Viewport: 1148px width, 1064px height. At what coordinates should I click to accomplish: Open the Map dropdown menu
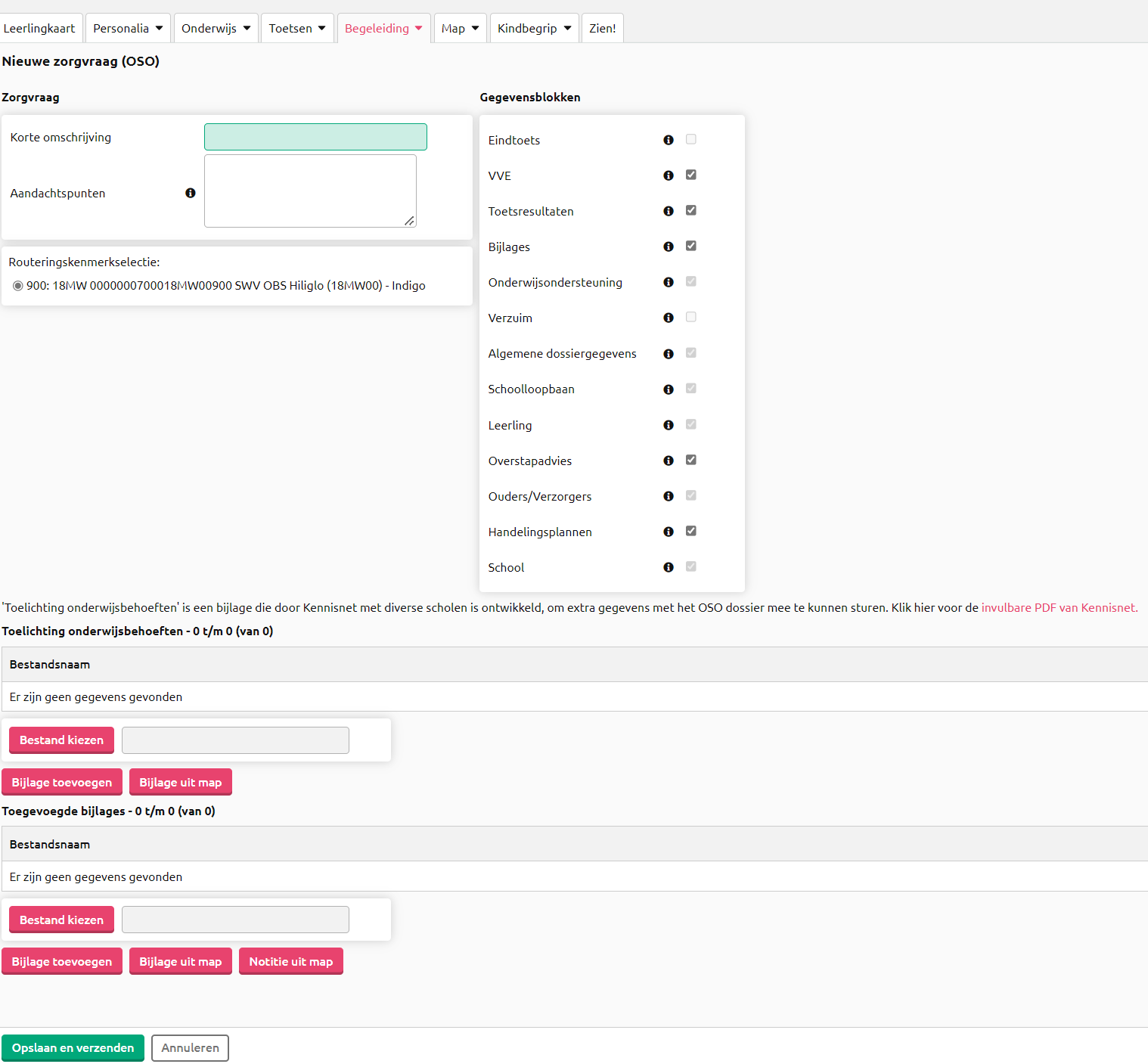pos(461,29)
